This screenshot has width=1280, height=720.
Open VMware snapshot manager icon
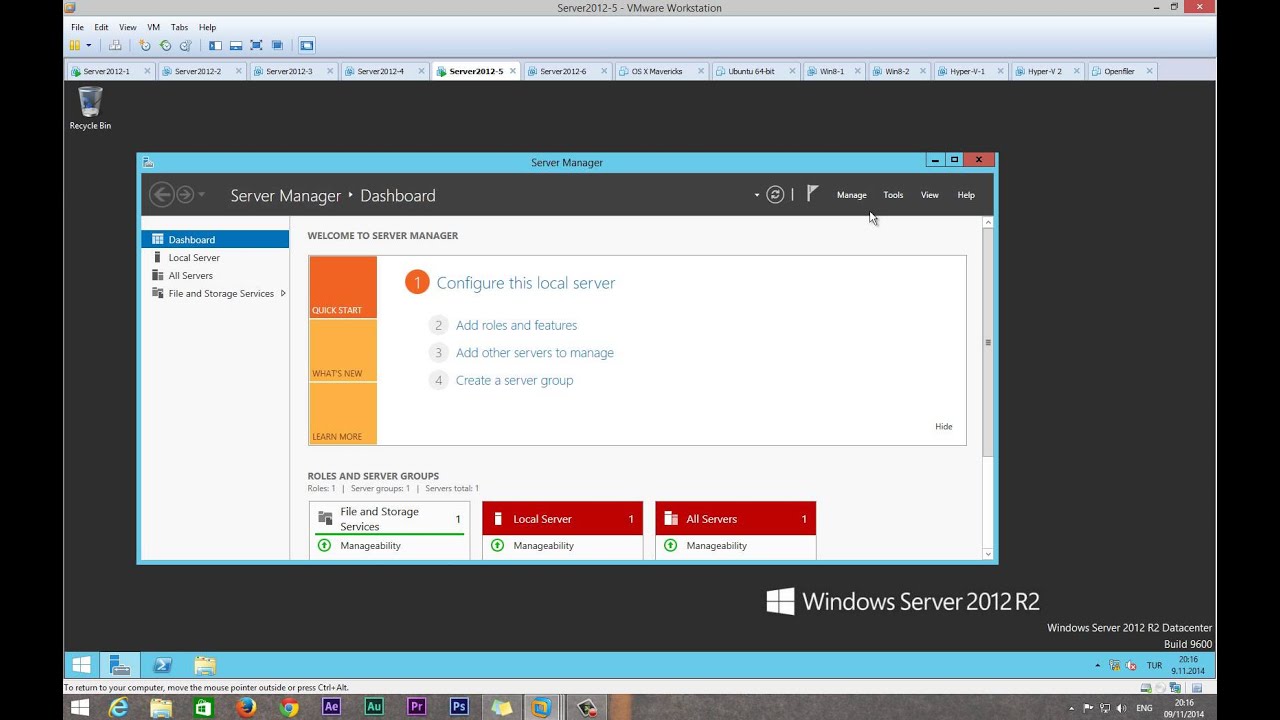point(185,45)
